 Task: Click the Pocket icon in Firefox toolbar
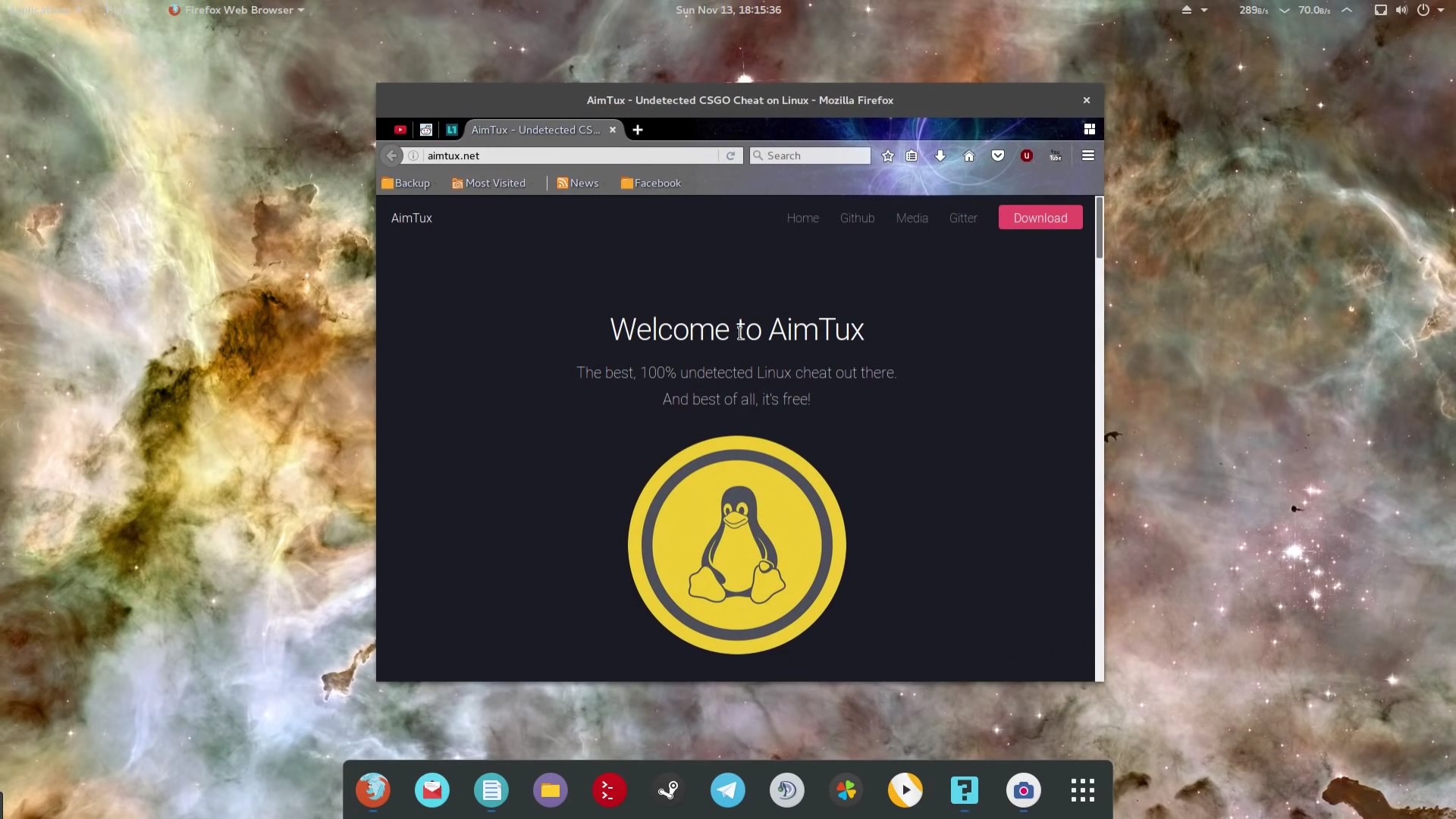click(x=998, y=155)
